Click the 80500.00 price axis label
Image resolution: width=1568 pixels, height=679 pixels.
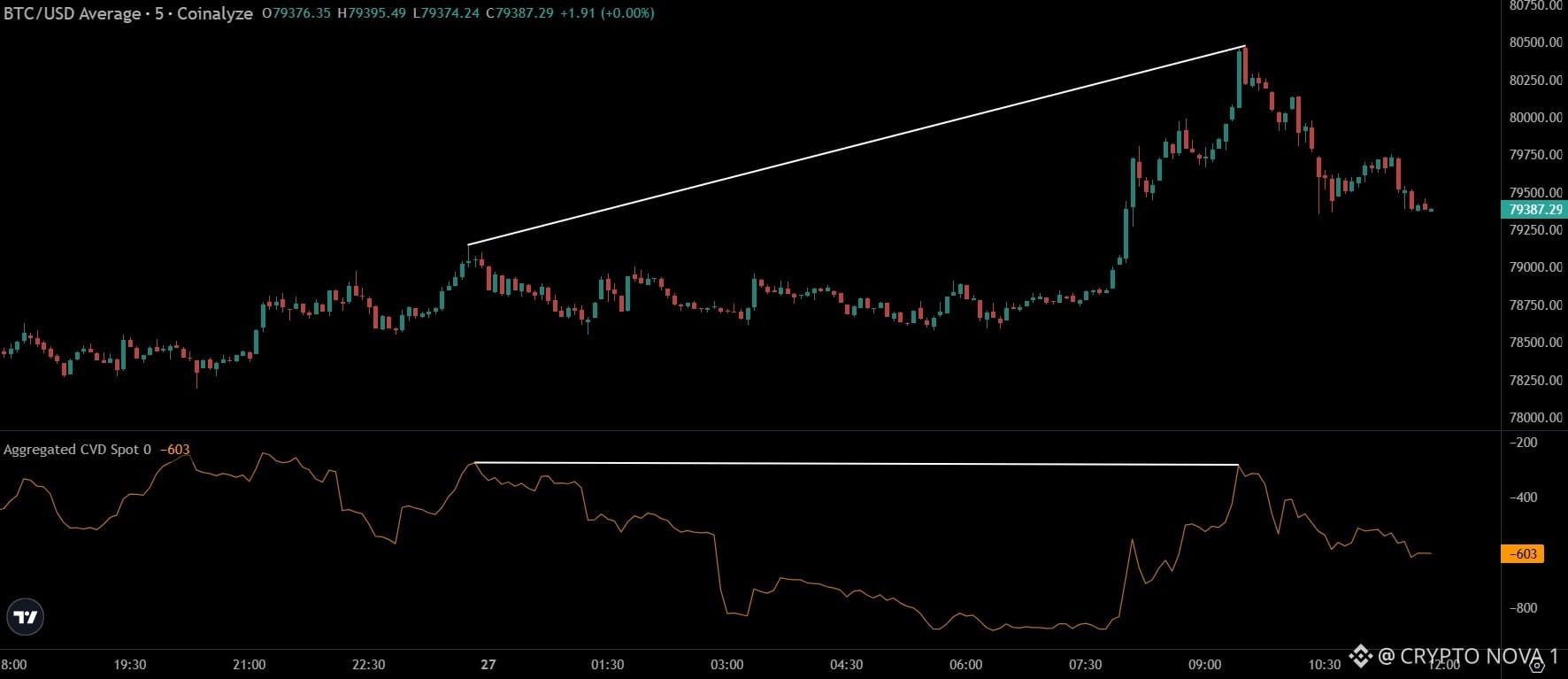1535,42
